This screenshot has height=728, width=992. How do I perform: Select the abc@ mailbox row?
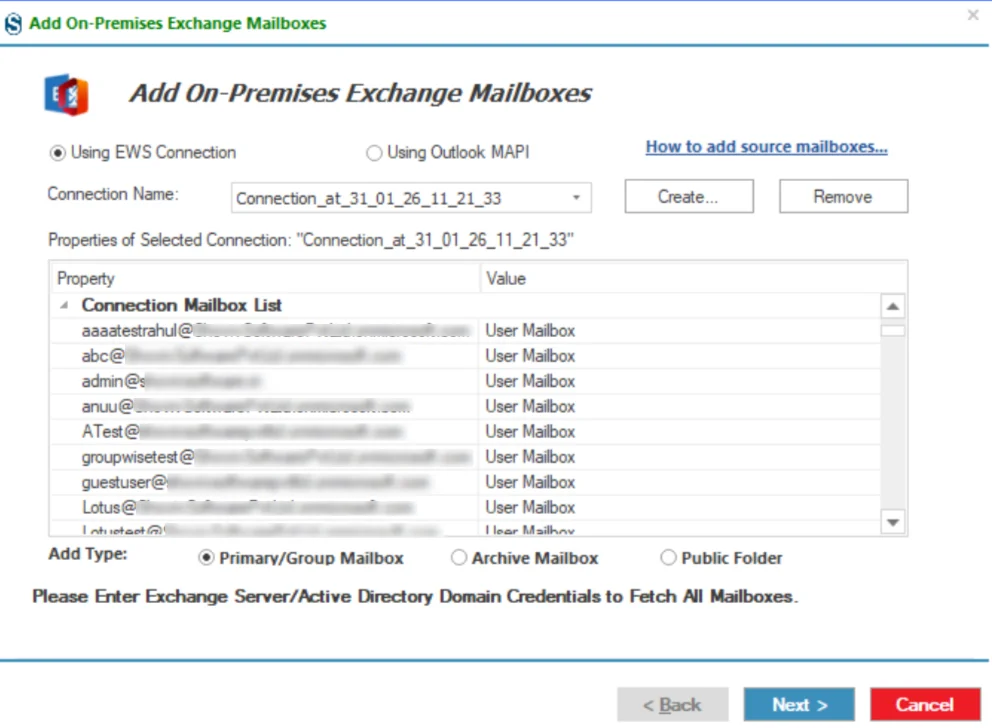pyautogui.click(x=465, y=356)
